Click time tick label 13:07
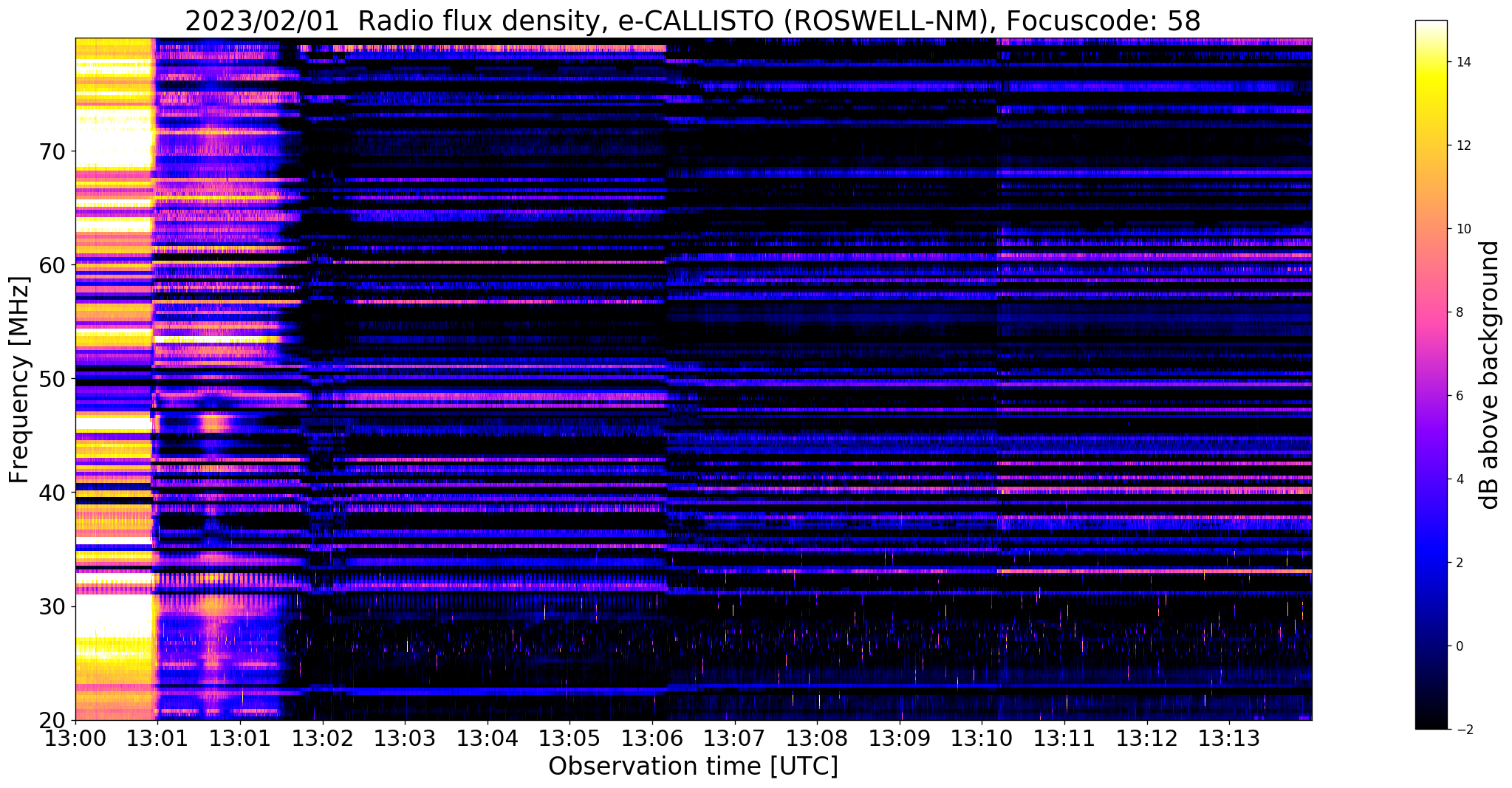The image size is (1512, 788). click(735, 738)
